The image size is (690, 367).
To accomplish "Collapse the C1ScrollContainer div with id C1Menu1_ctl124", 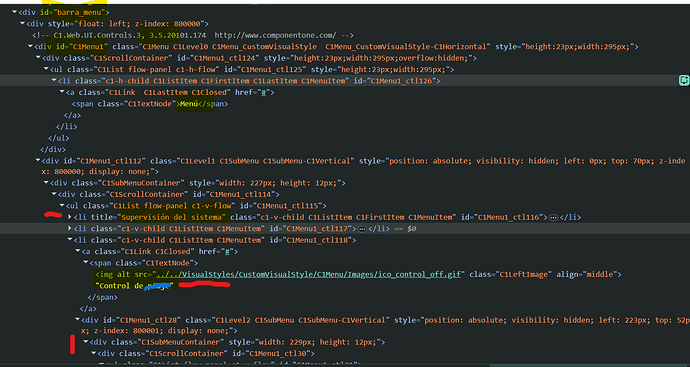I will coord(38,58).
